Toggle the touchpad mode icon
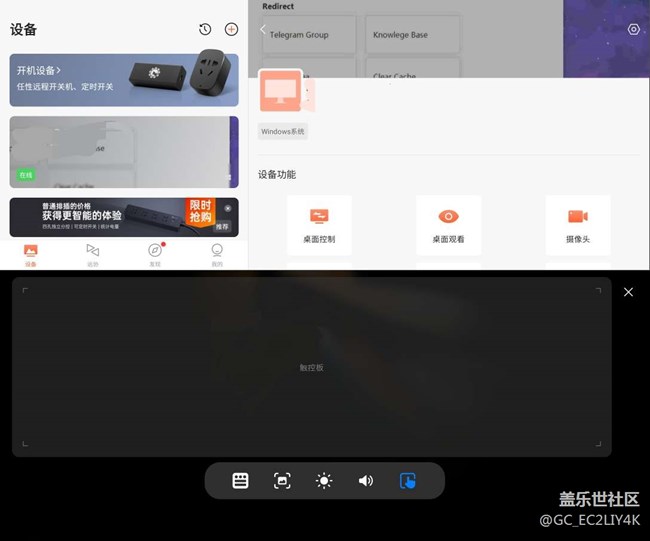Viewport: 650px width, 541px height. pos(407,481)
